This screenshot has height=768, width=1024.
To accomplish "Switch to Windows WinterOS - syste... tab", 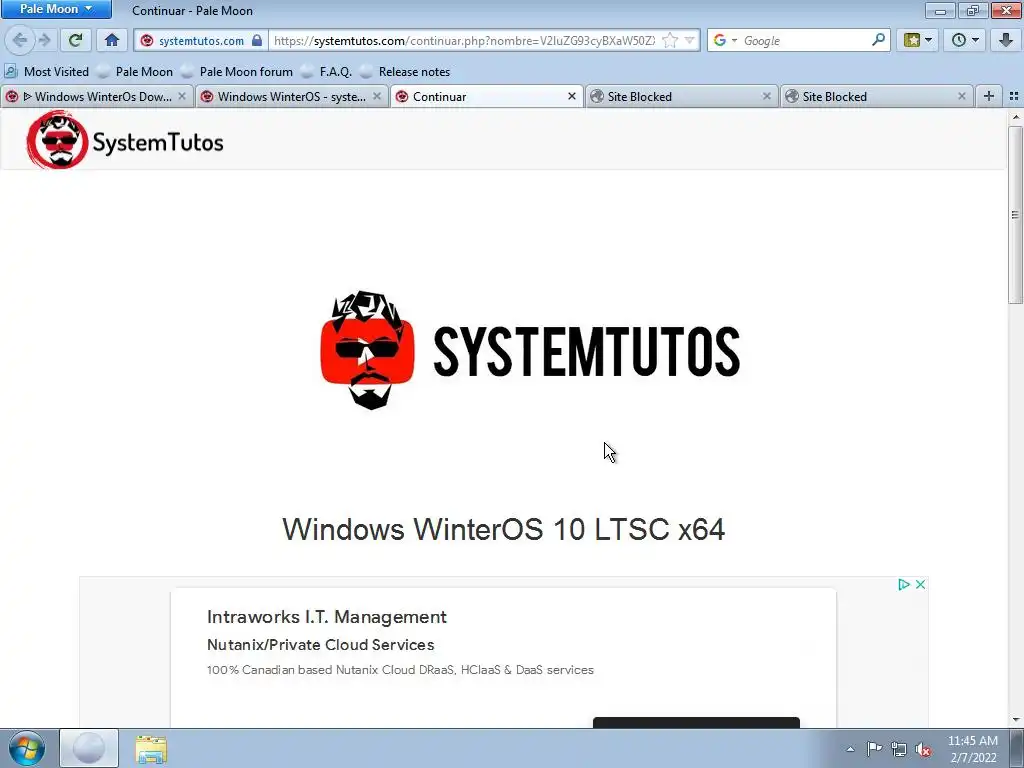I will click(x=292, y=97).
